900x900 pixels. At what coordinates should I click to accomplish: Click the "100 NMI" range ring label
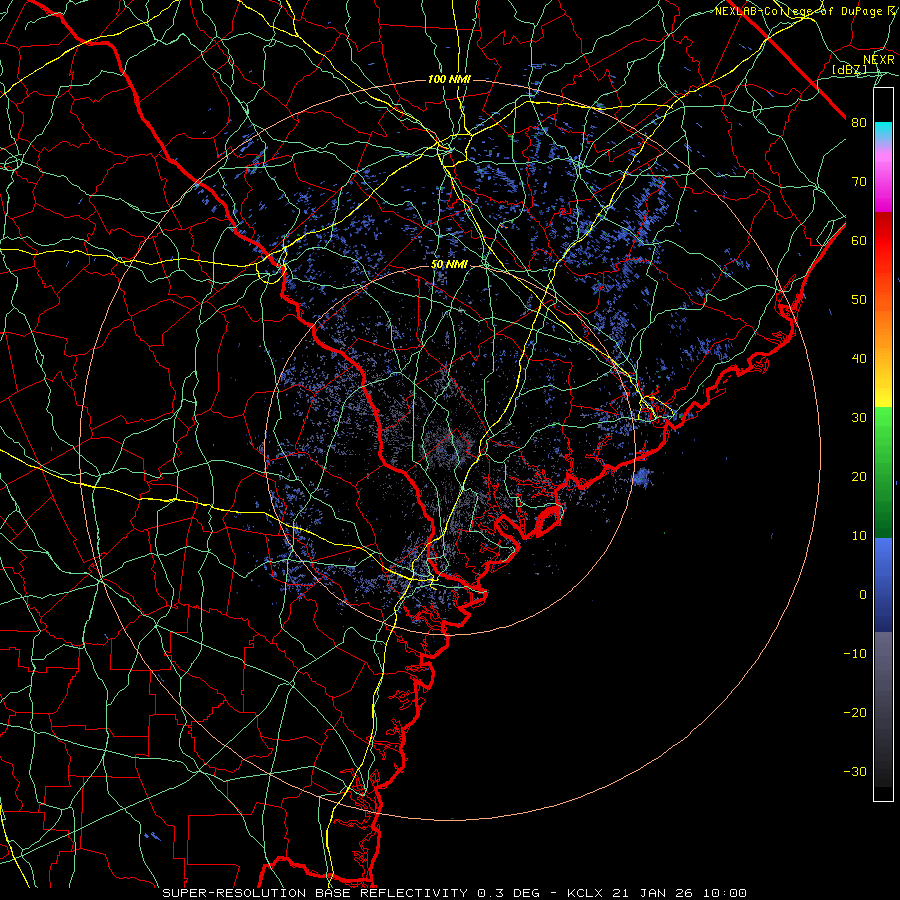coord(449,79)
